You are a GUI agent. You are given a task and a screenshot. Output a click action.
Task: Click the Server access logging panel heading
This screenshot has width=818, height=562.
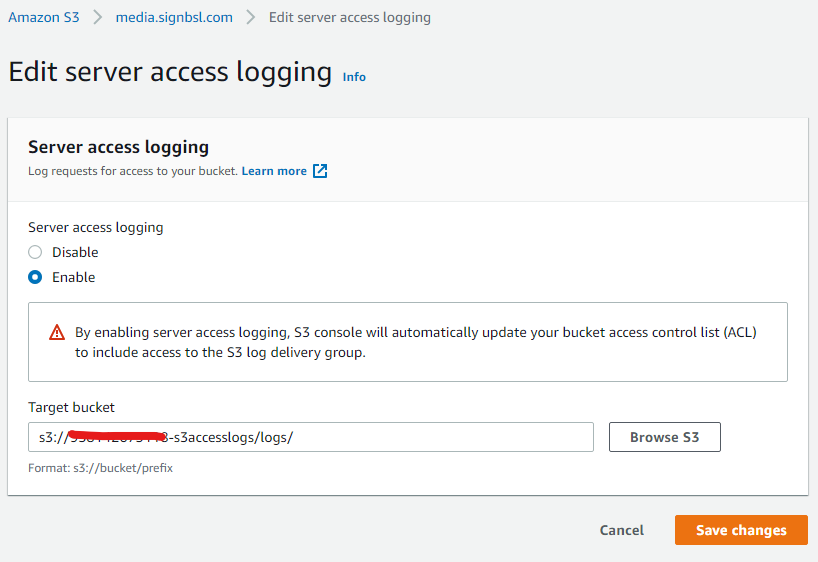[x=118, y=147]
